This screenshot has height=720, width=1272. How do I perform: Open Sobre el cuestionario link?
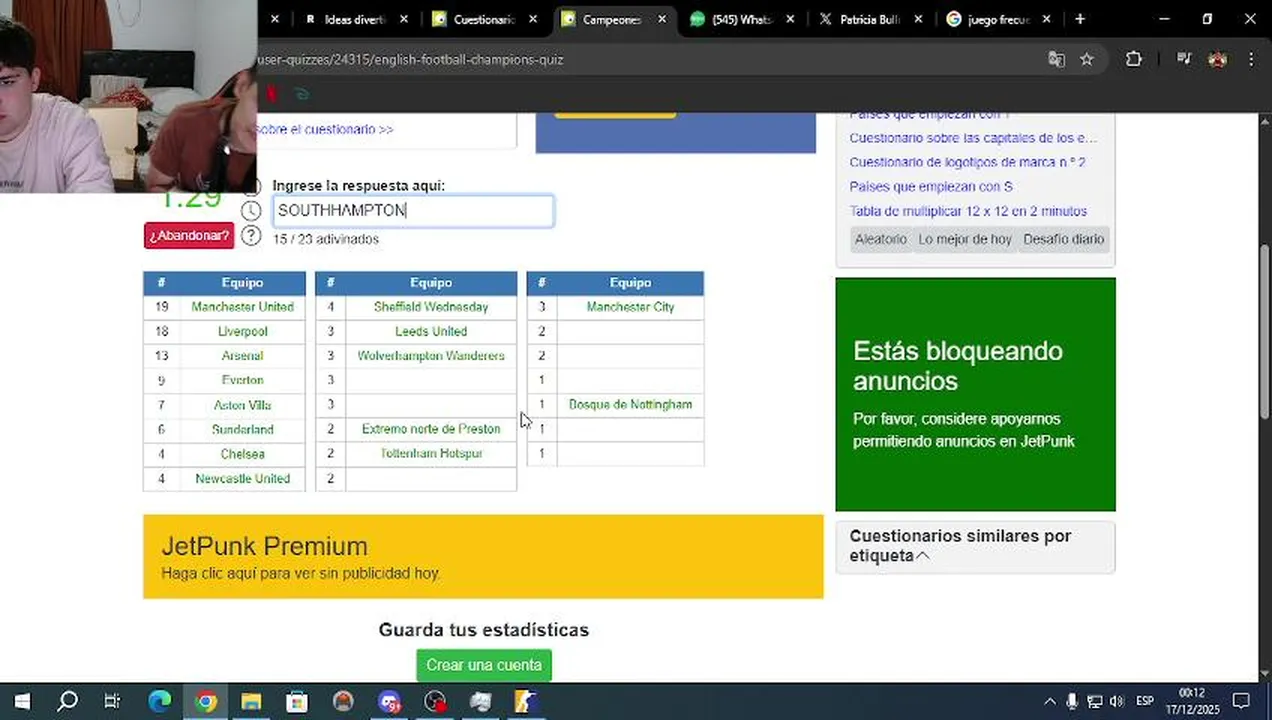[324, 129]
